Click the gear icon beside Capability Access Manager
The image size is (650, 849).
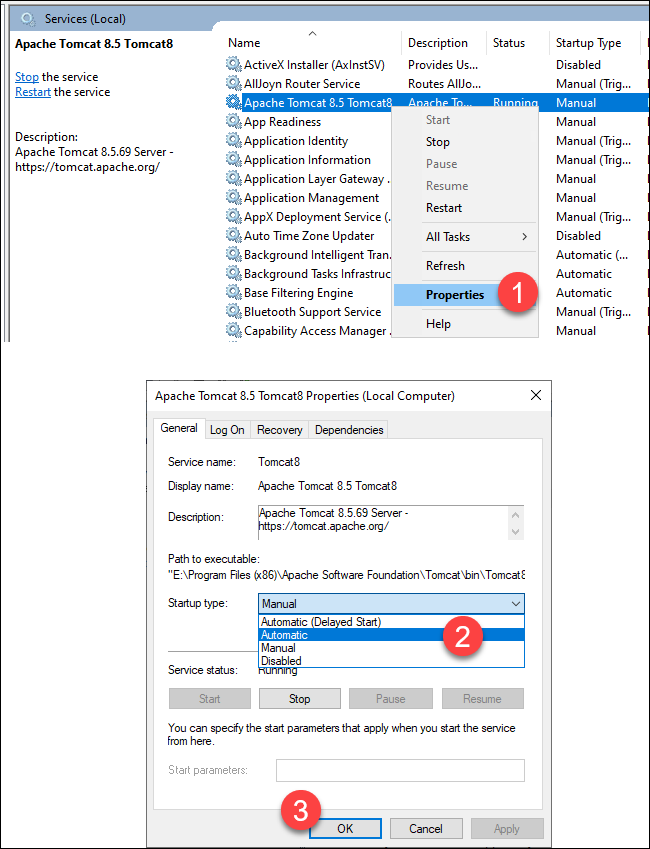[233, 330]
